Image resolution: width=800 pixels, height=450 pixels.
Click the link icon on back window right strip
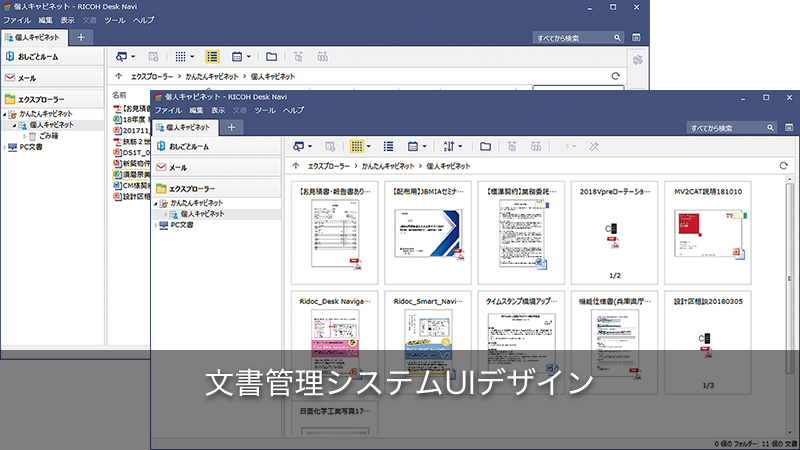638,60
